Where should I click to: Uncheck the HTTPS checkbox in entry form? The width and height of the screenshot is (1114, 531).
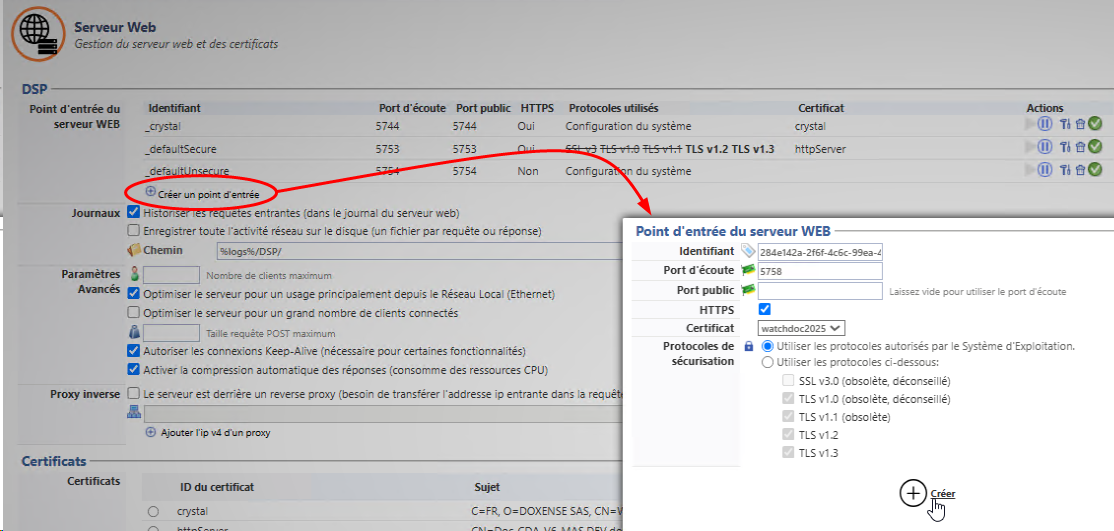coord(765,309)
